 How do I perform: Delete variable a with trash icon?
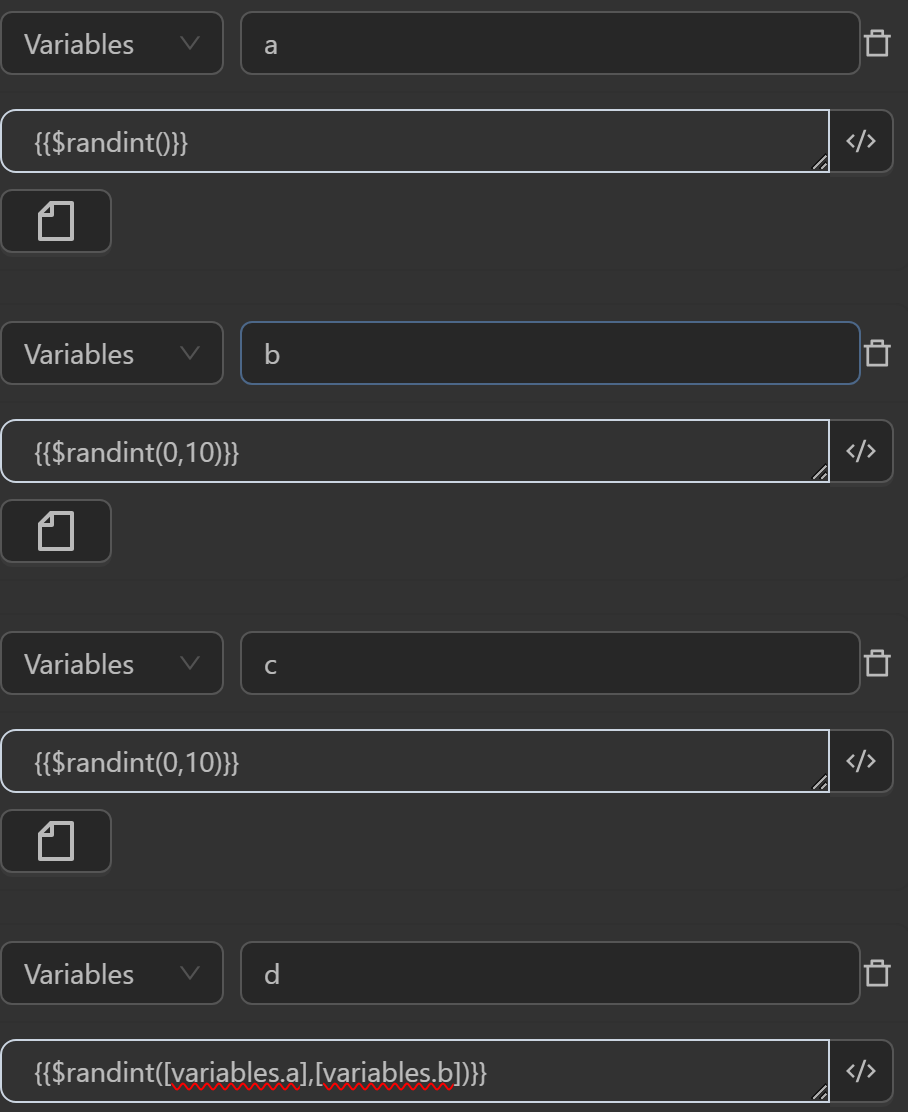pos(877,43)
